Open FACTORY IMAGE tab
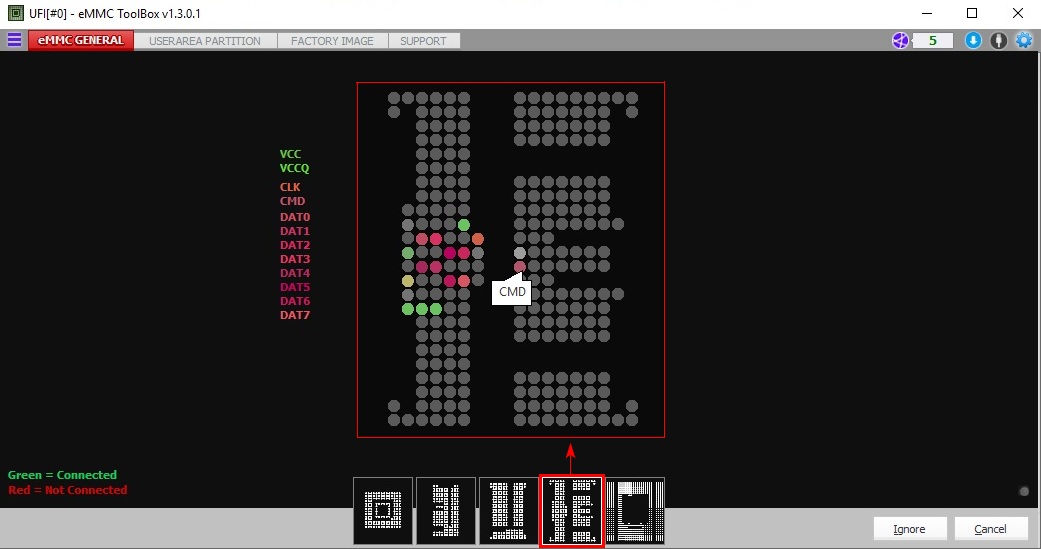 (x=332, y=40)
